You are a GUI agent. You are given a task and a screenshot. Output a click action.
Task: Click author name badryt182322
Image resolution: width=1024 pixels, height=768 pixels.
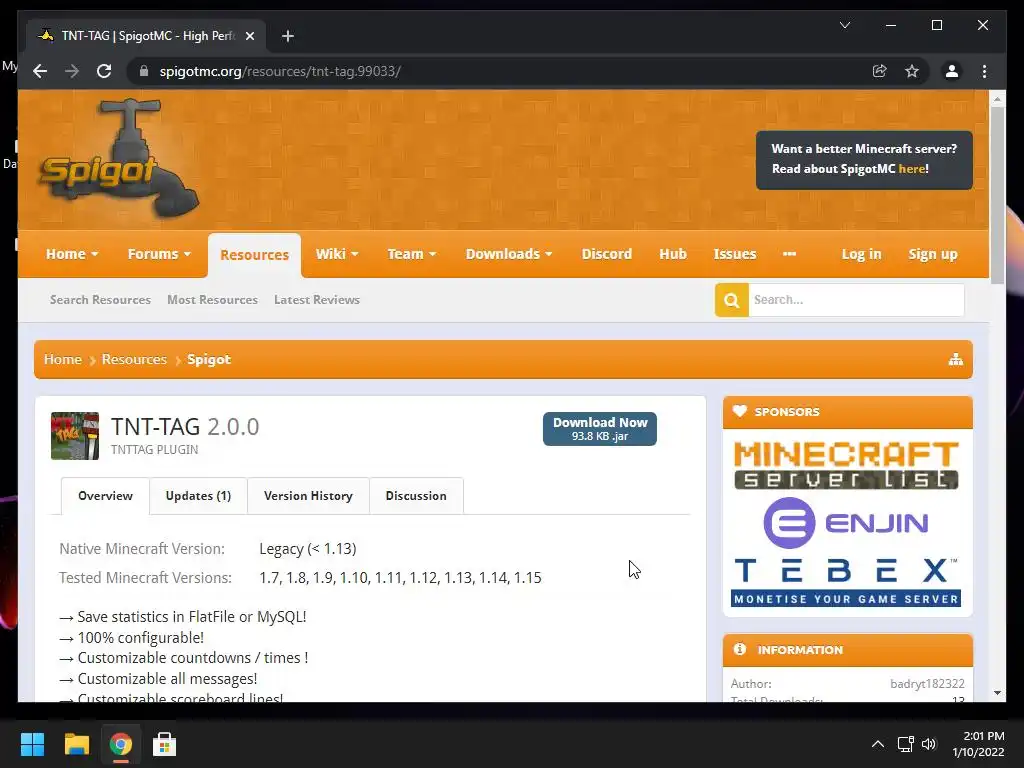click(x=927, y=684)
